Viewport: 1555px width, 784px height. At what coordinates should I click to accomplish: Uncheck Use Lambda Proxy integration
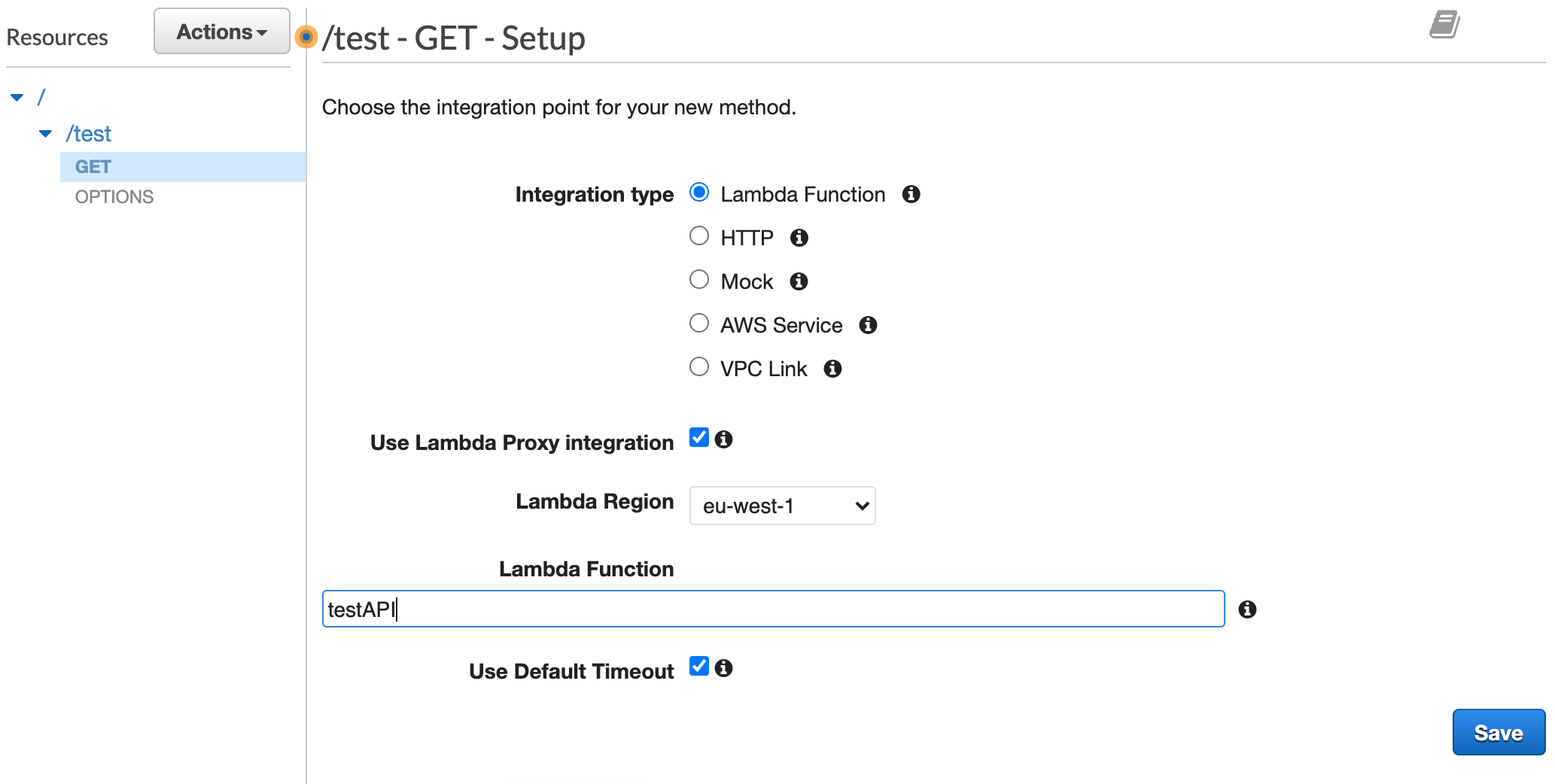698,438
